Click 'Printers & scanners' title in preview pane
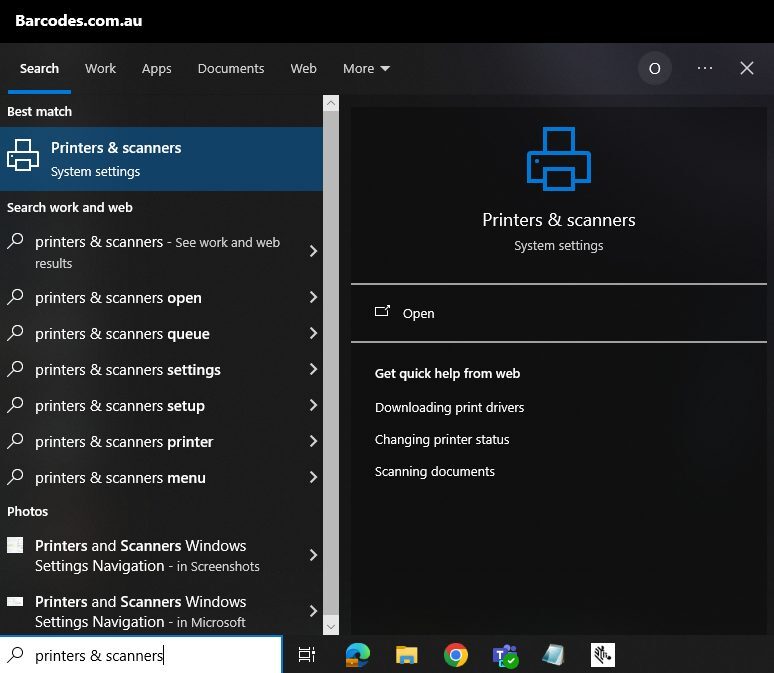This screenshot has height=673, width=774. (559, 220)
